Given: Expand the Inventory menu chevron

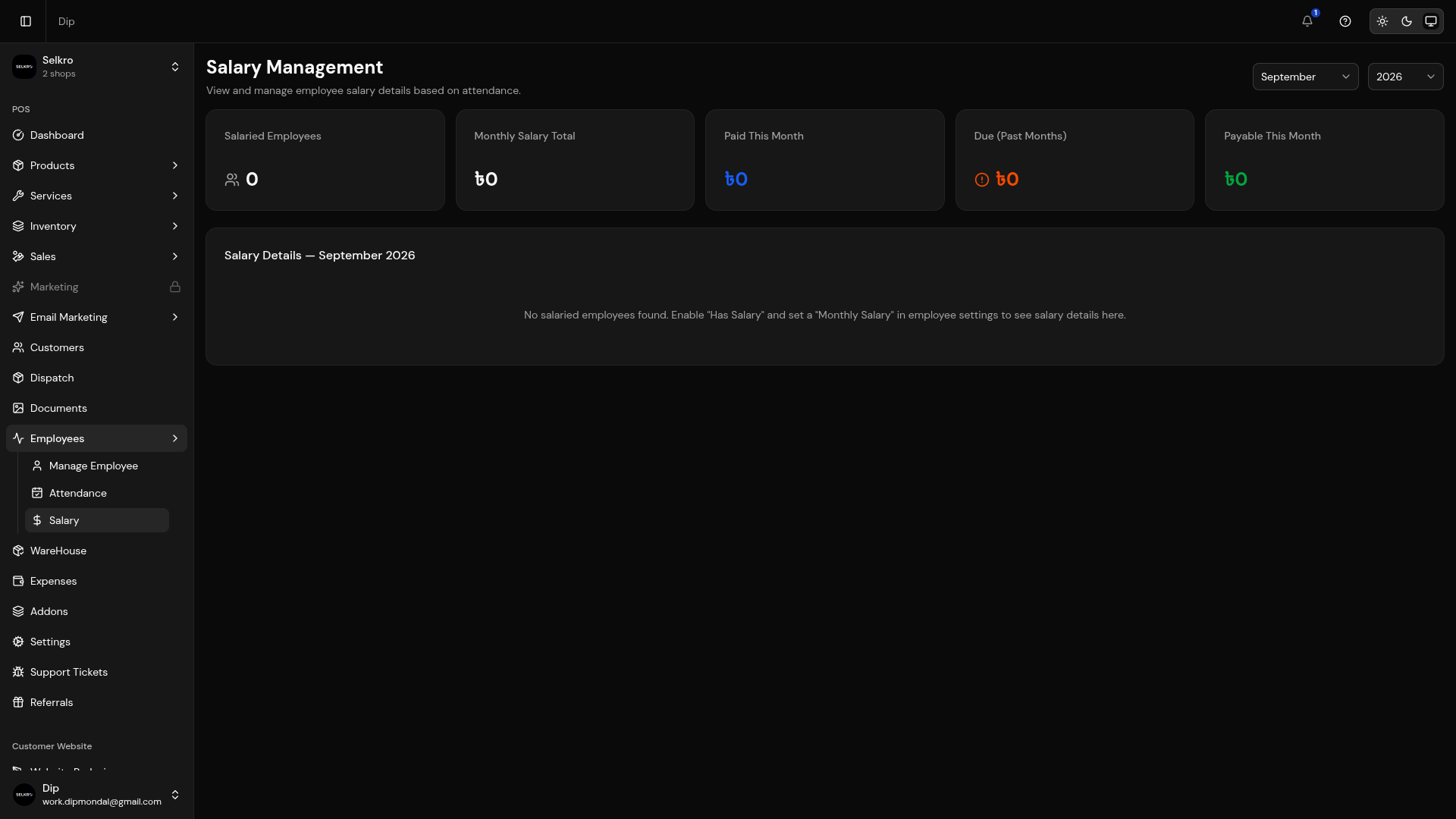Looking at the screenshot, I should coord(175,226).
